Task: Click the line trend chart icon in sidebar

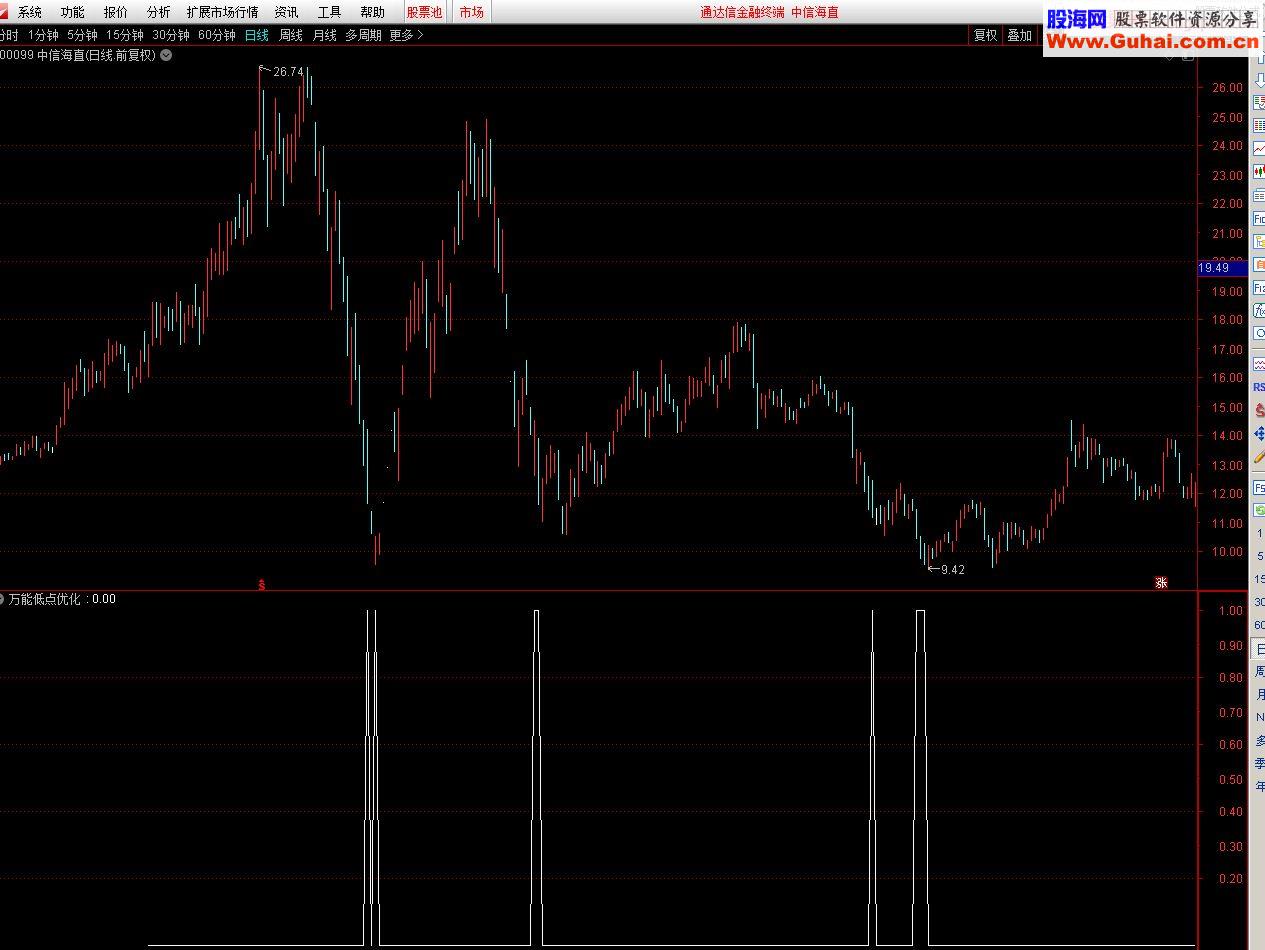Action: pos(1259,148)
